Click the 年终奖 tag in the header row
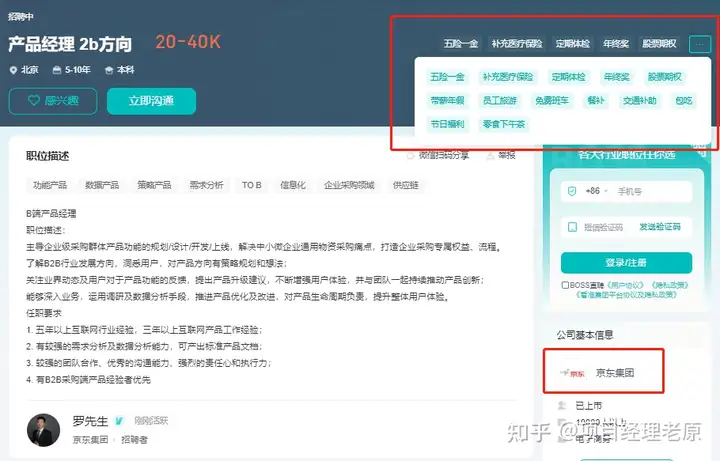 [616, 44]
